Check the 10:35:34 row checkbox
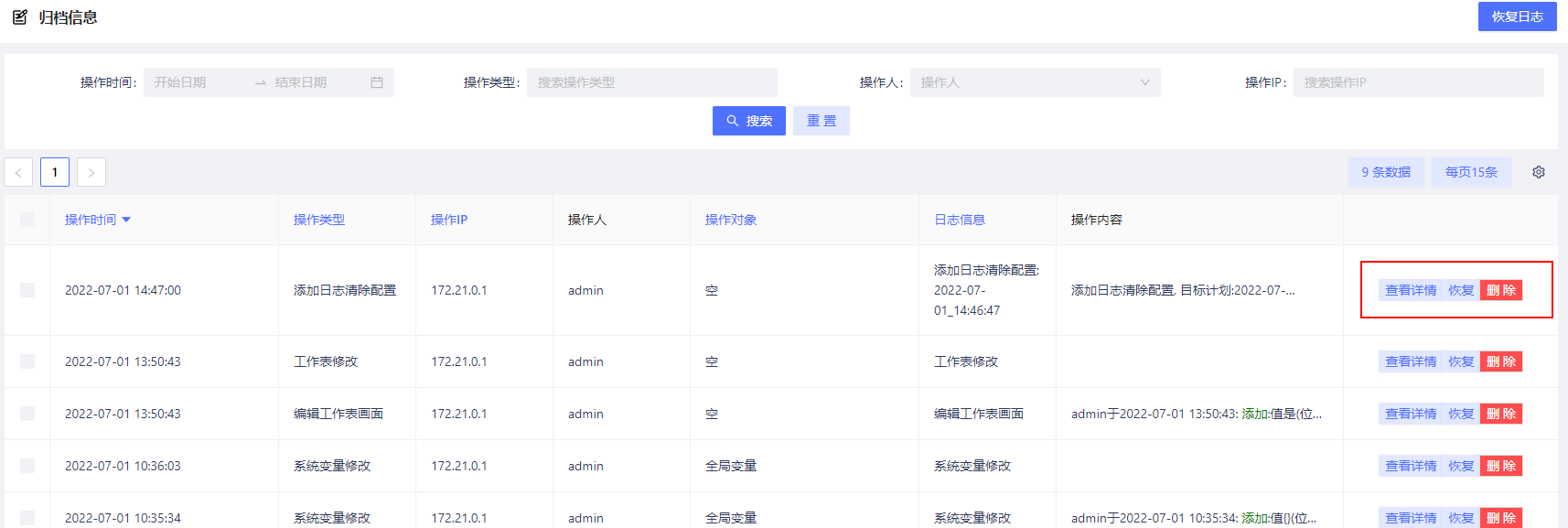Screen dimensions: 1568x528 [x=27, y=518]
